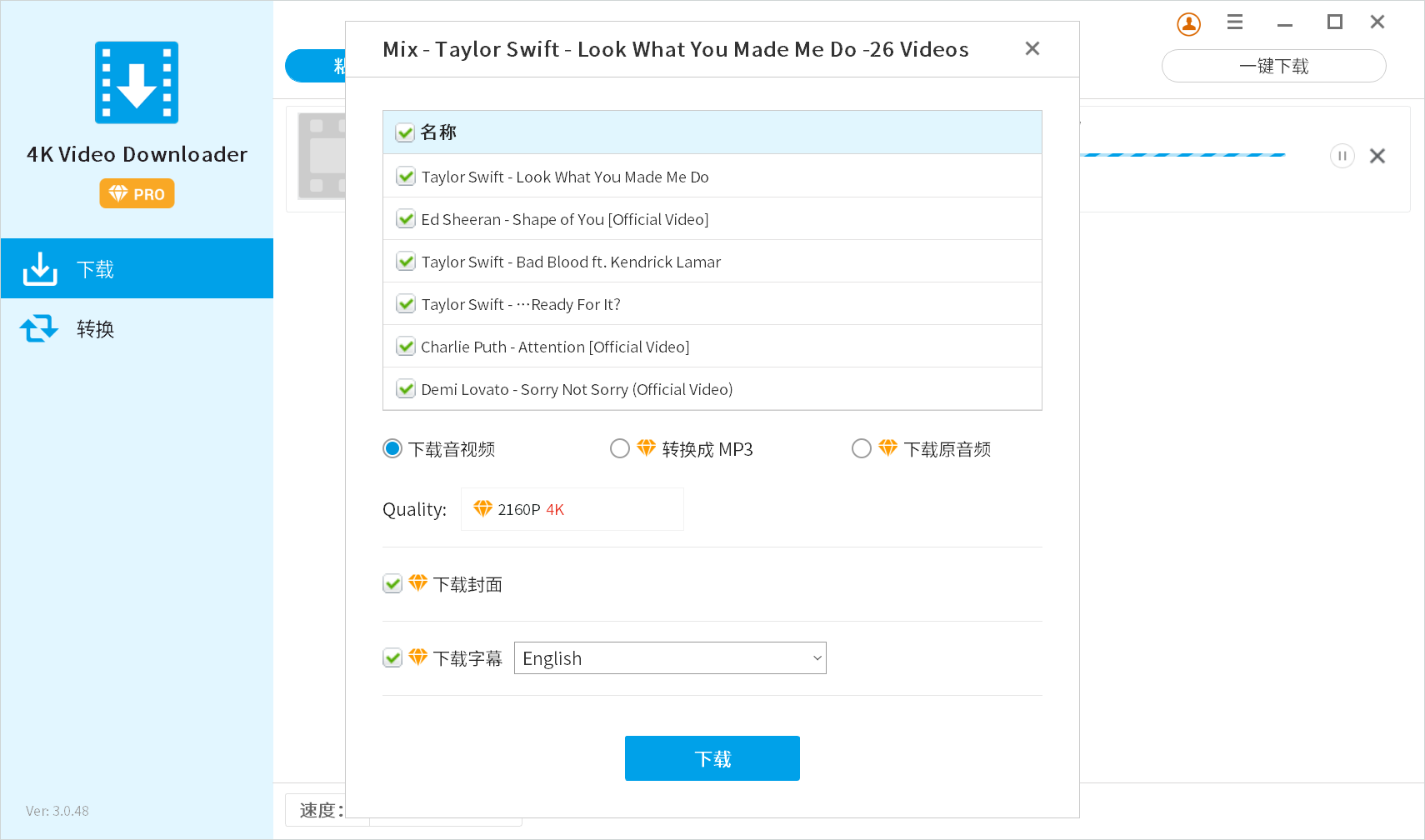This screenshot has height=840, width=1425.
Task: Pause the current download
Action: (1342, 156)
